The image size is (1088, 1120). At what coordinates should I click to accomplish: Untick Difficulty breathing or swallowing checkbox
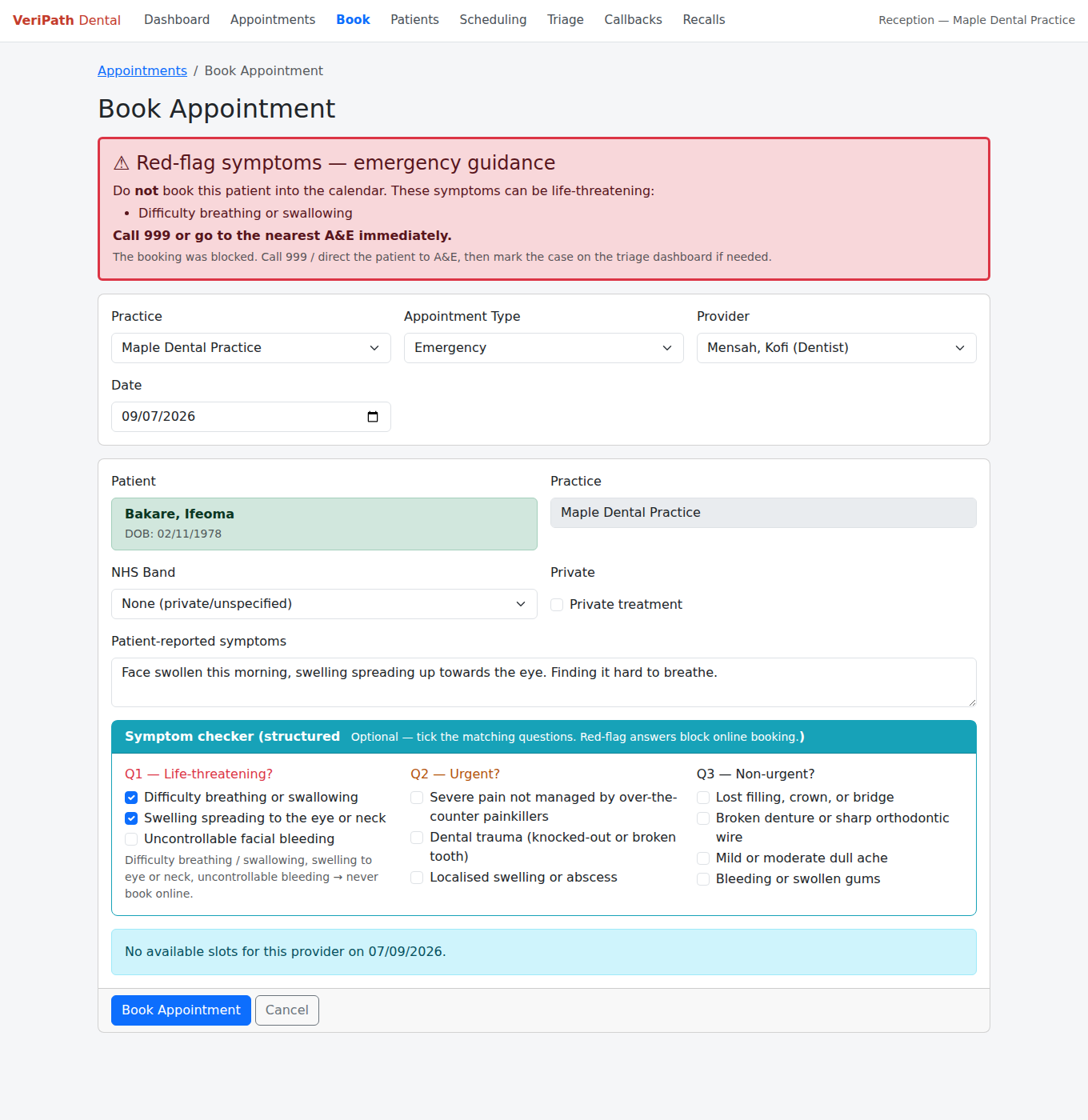pos(131,798)
